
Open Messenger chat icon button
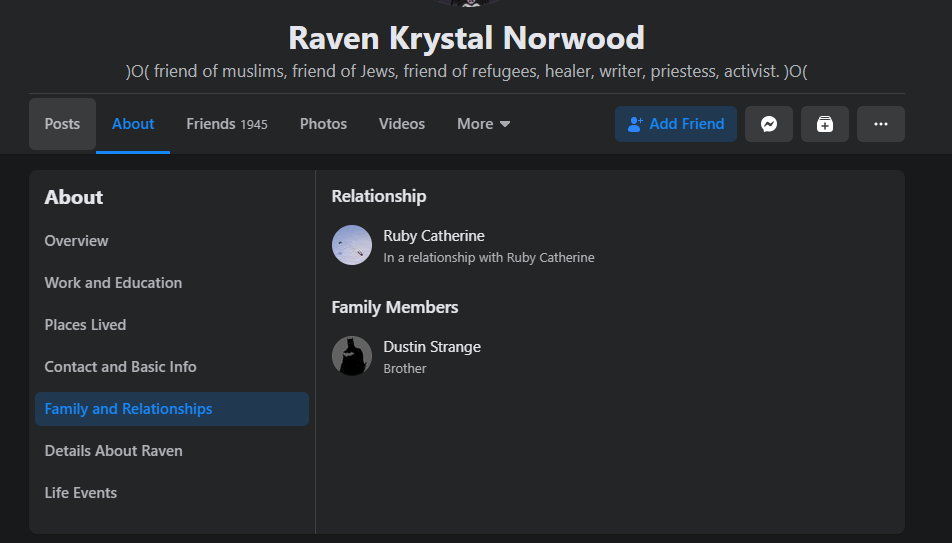768,124
